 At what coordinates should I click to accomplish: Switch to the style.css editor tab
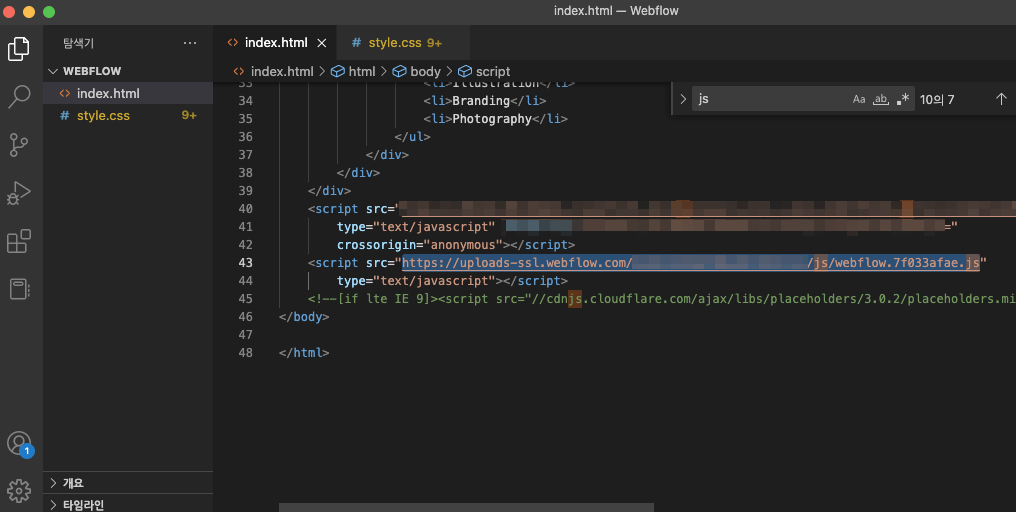click(x=403, y=43)
